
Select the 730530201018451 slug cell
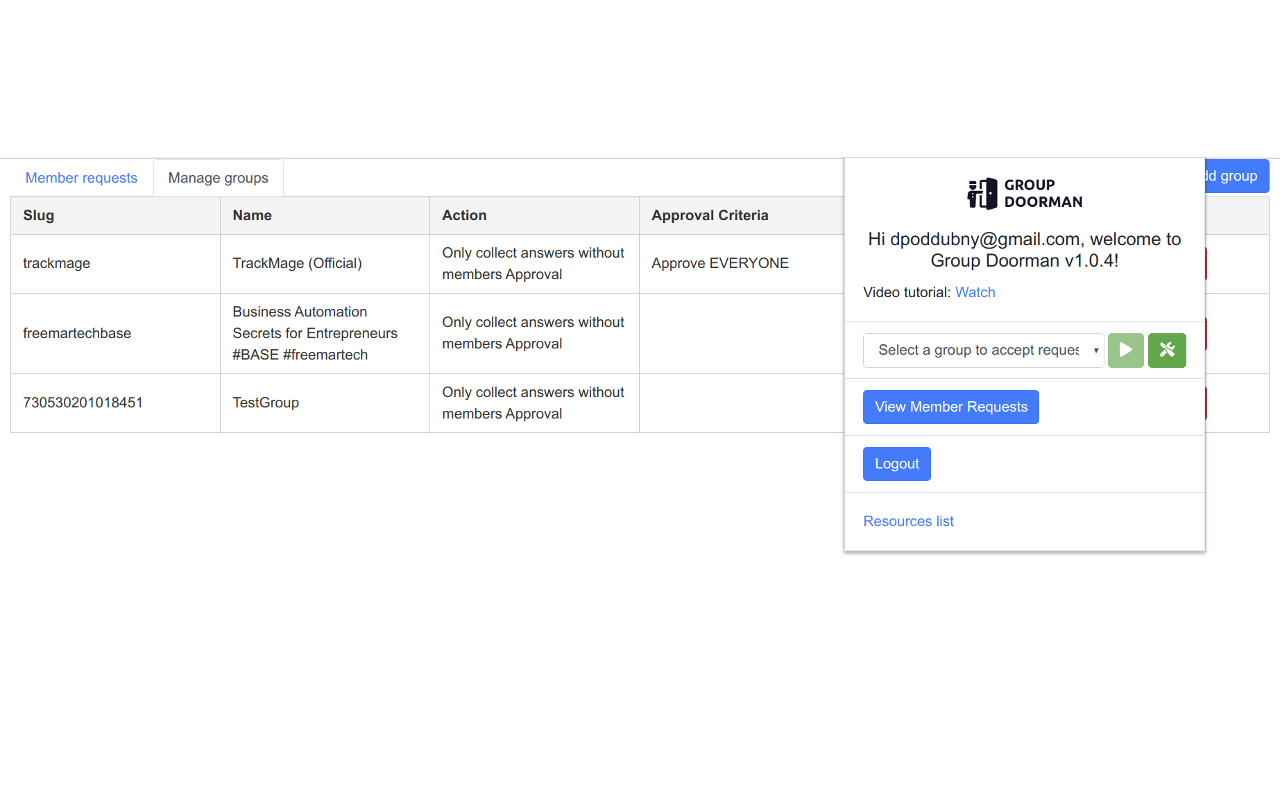(x=115, y=403)
